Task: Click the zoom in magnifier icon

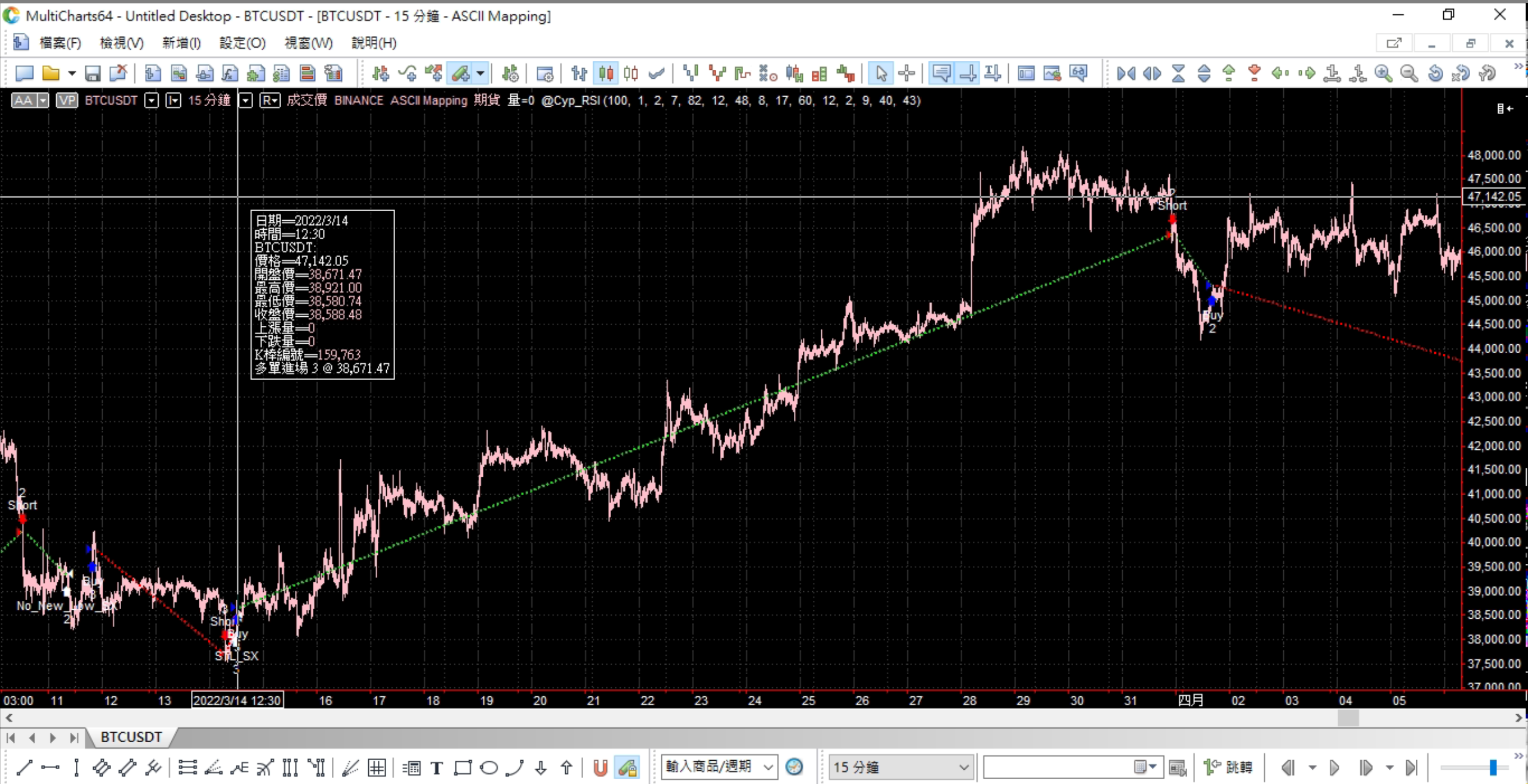Action: 1383,73
